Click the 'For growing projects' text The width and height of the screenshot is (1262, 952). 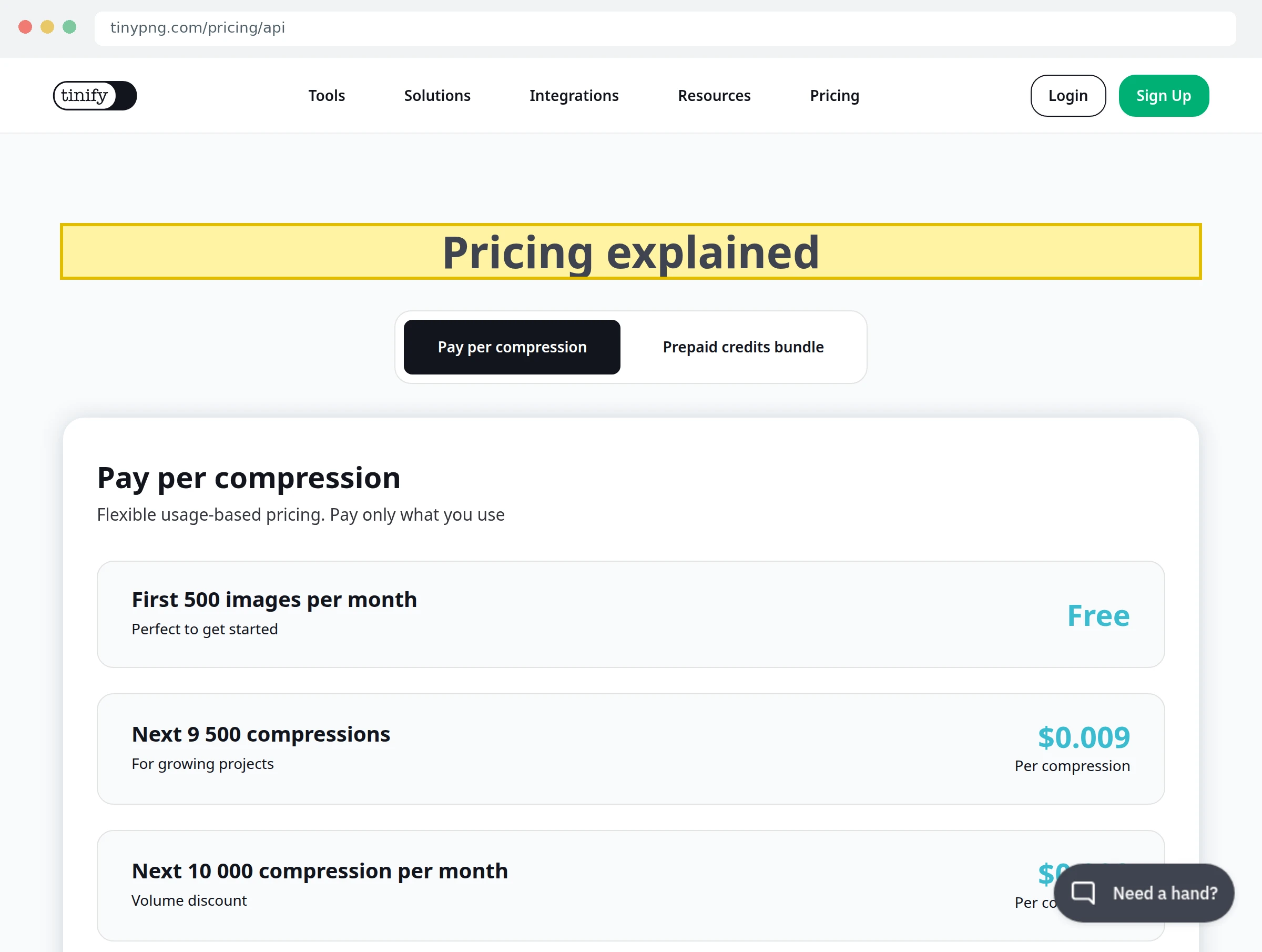coord(202,764)
